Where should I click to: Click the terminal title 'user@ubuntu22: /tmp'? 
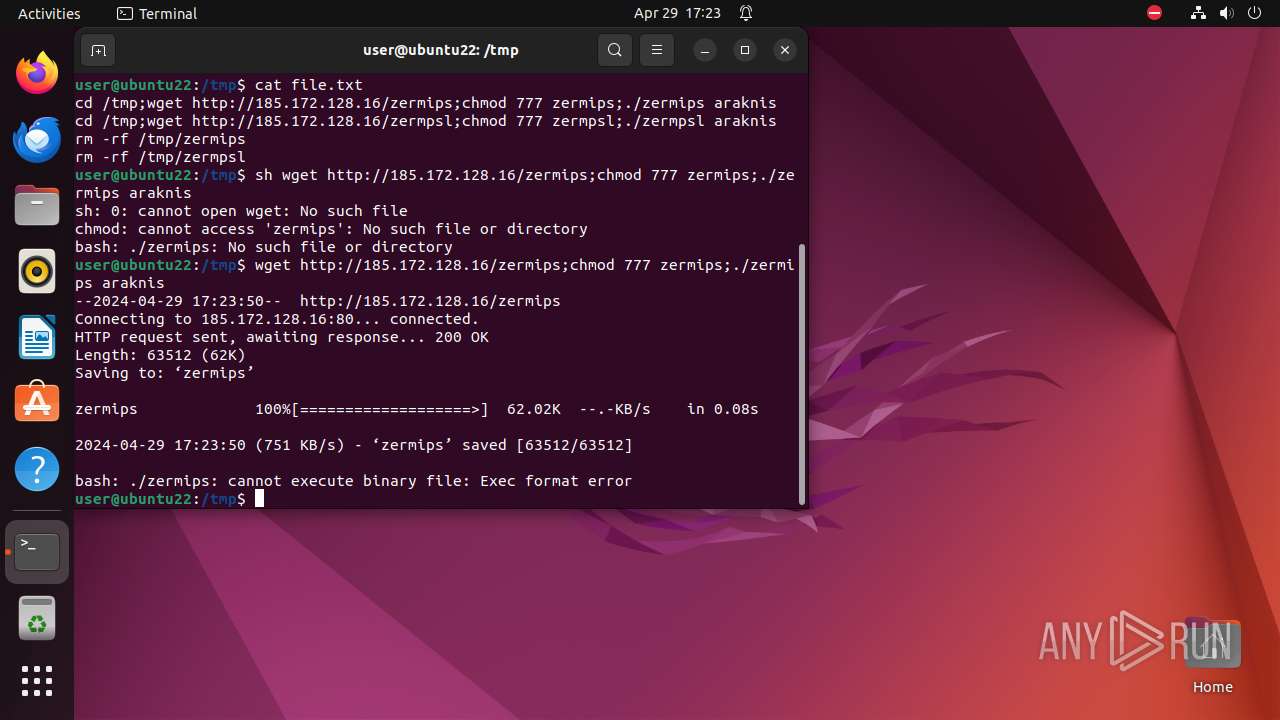tap(440, 50)
